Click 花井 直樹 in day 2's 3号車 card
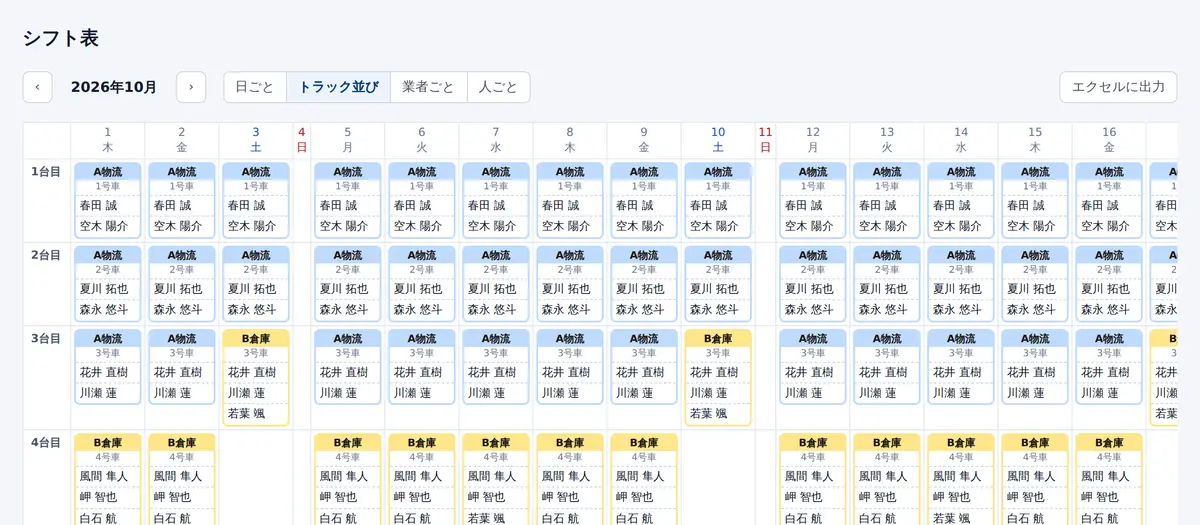 click(x=178, y=372)
